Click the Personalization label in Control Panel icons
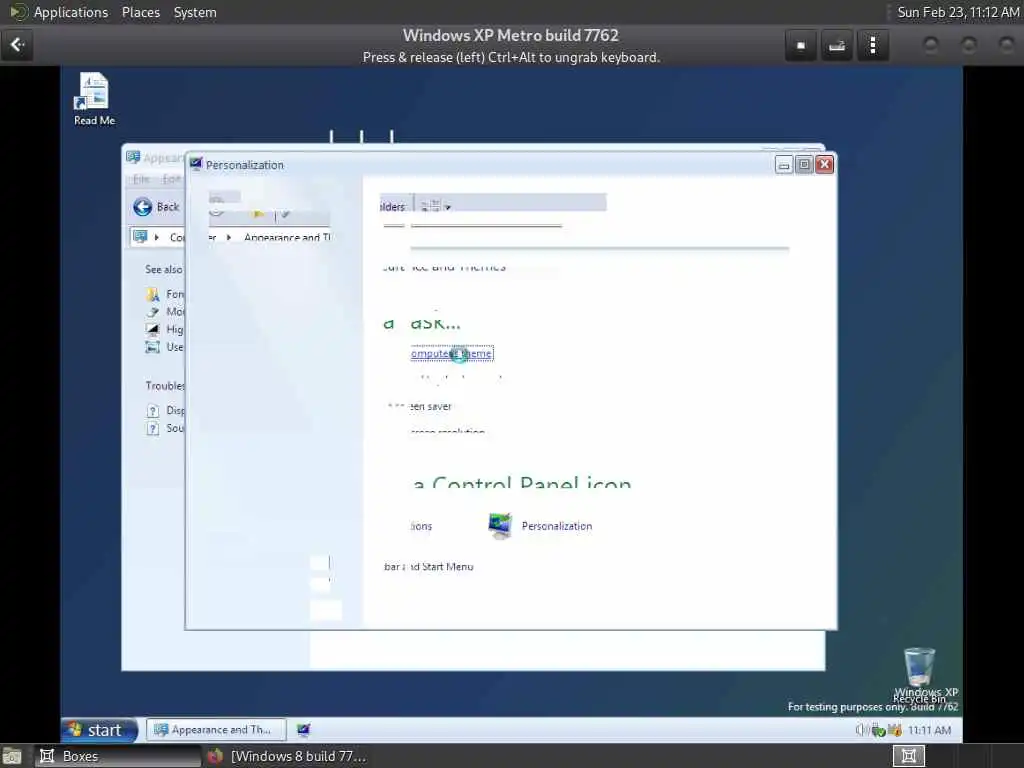The image size is (1024, 768). point(556,526)
